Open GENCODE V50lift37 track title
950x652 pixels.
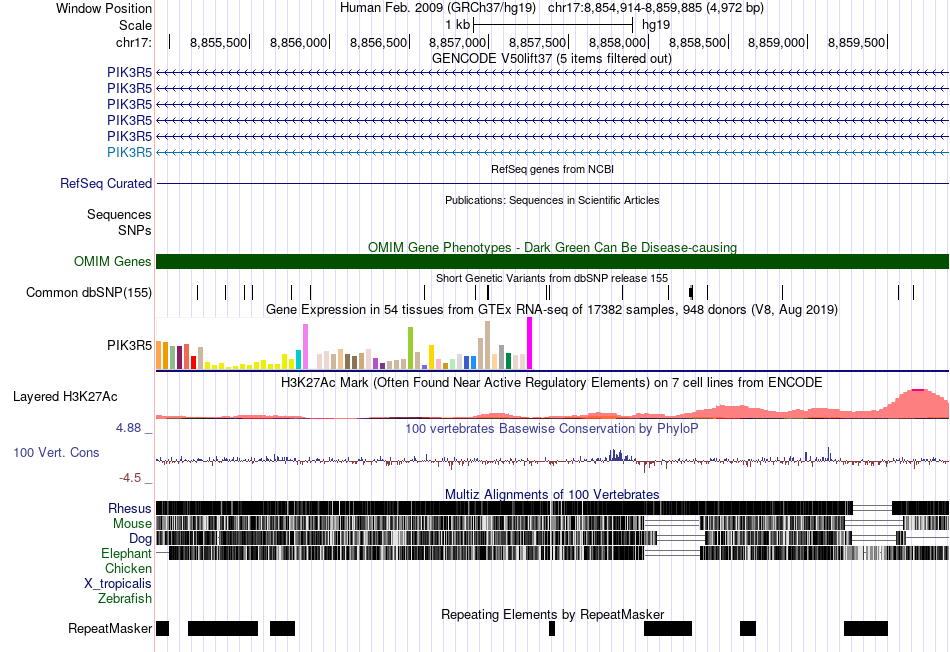coord(552,59)
